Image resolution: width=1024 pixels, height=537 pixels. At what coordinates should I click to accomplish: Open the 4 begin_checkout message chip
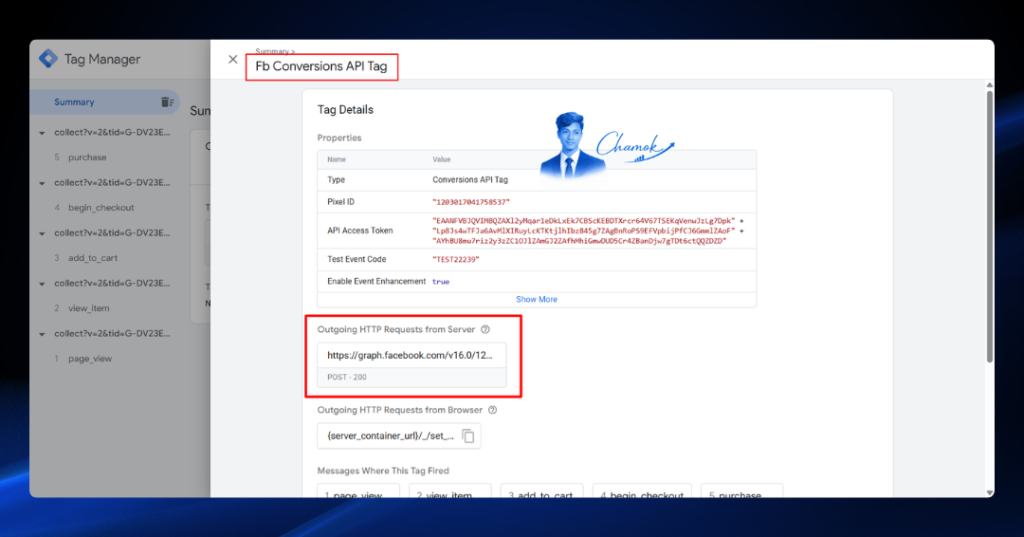click(642, 492)
